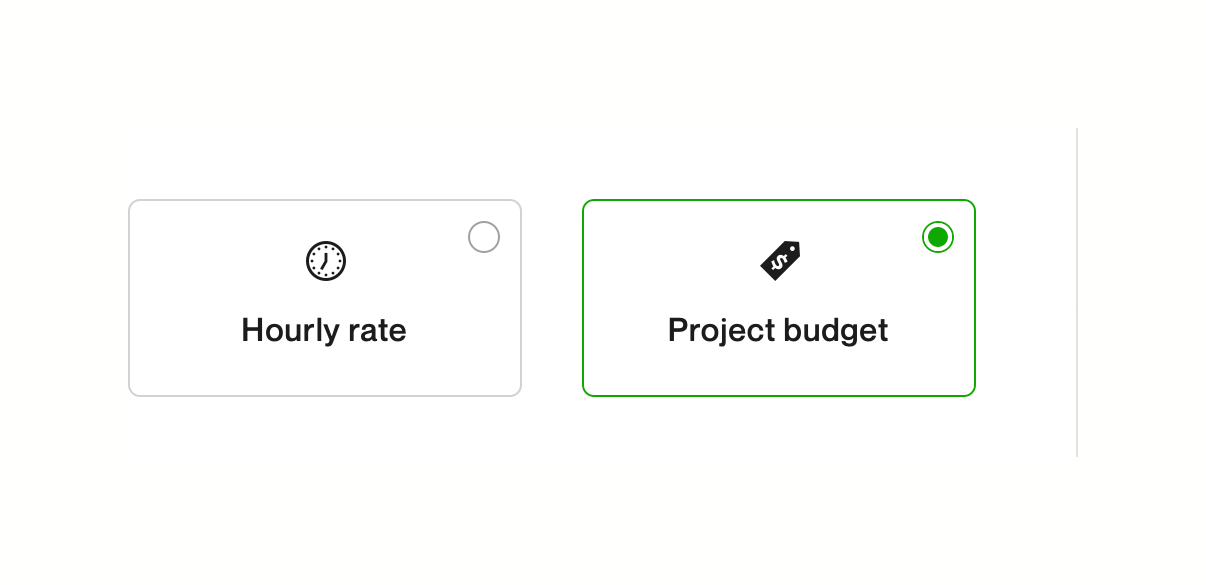The image size is (1206, 585).
Task: Click the vertical divider line on the right
Action: click(1076, 292)
